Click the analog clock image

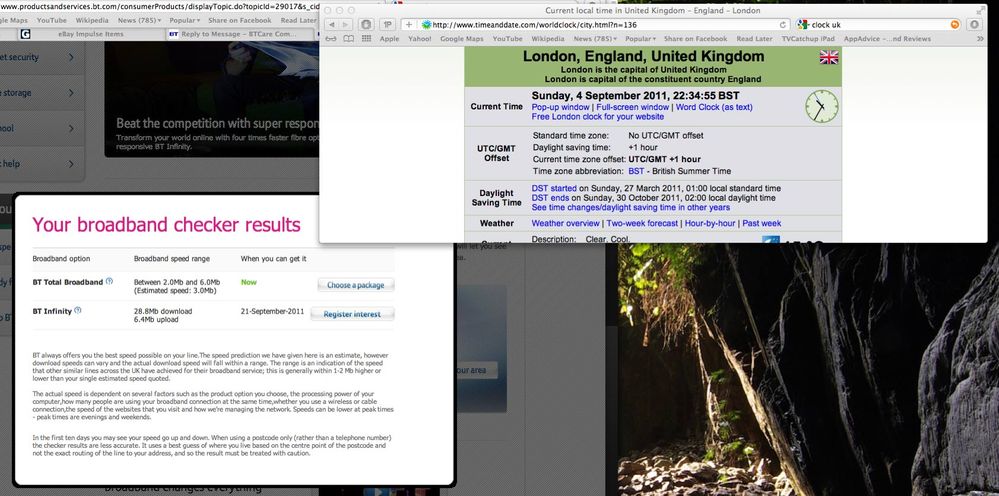pos(821,106)
